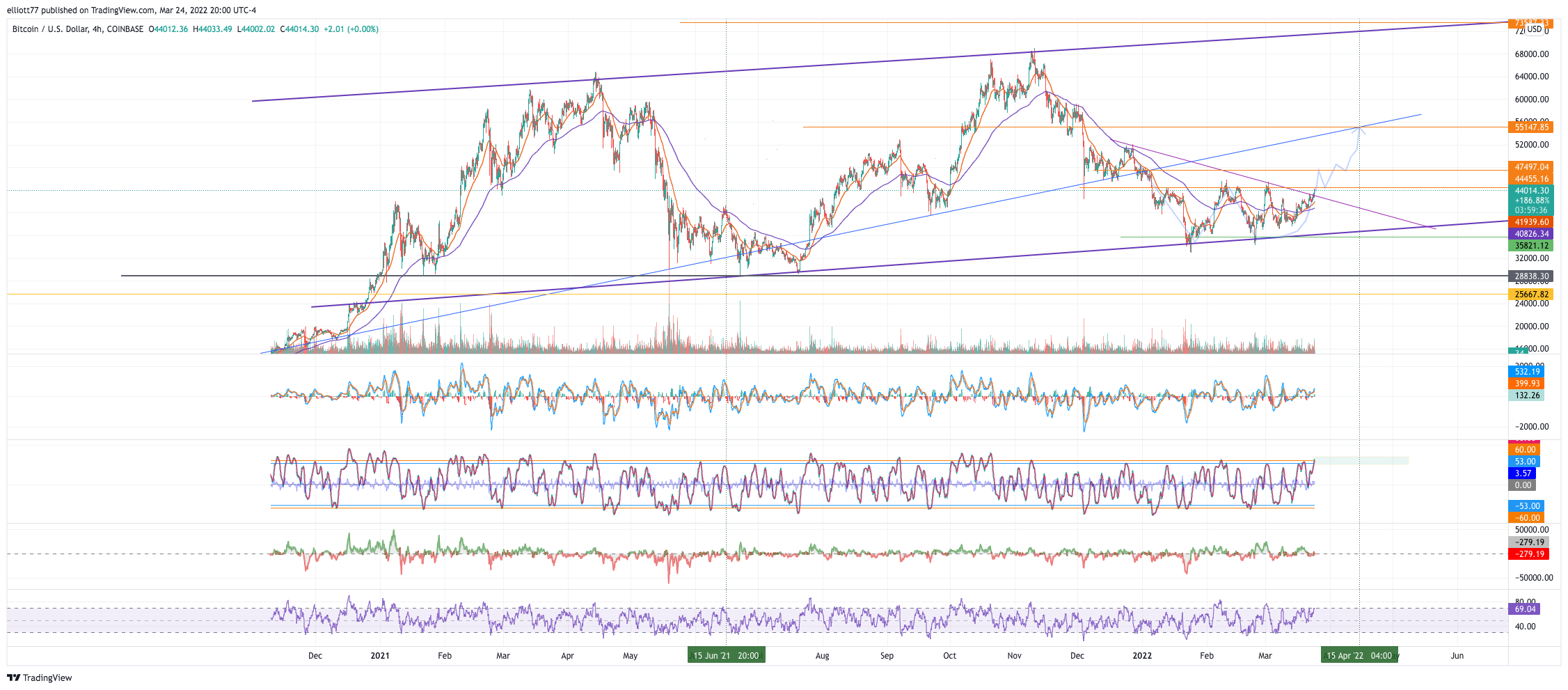1568x690 pixels.
Task: Click the close value C44014.30
Action: tap(299, 29)
